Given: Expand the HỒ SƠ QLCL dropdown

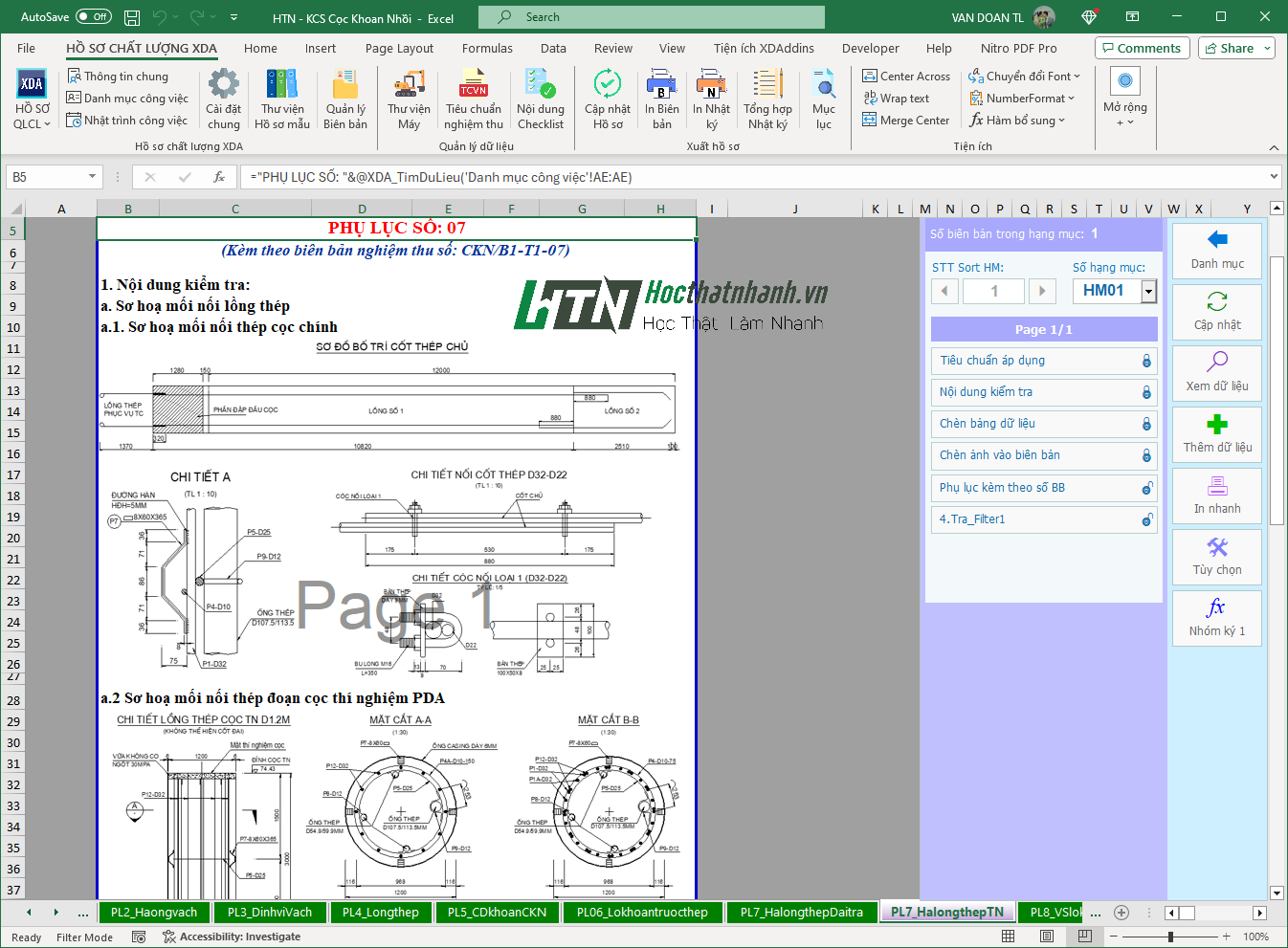Looking at the screenshot, I should coord(32,124).
